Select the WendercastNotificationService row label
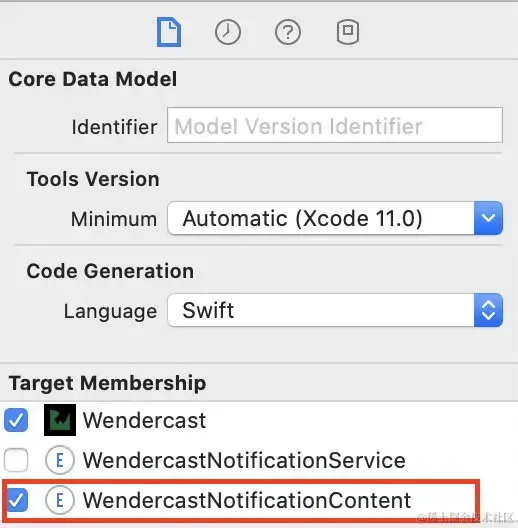Viewport: 518px width, 528px height. point(244,460)
